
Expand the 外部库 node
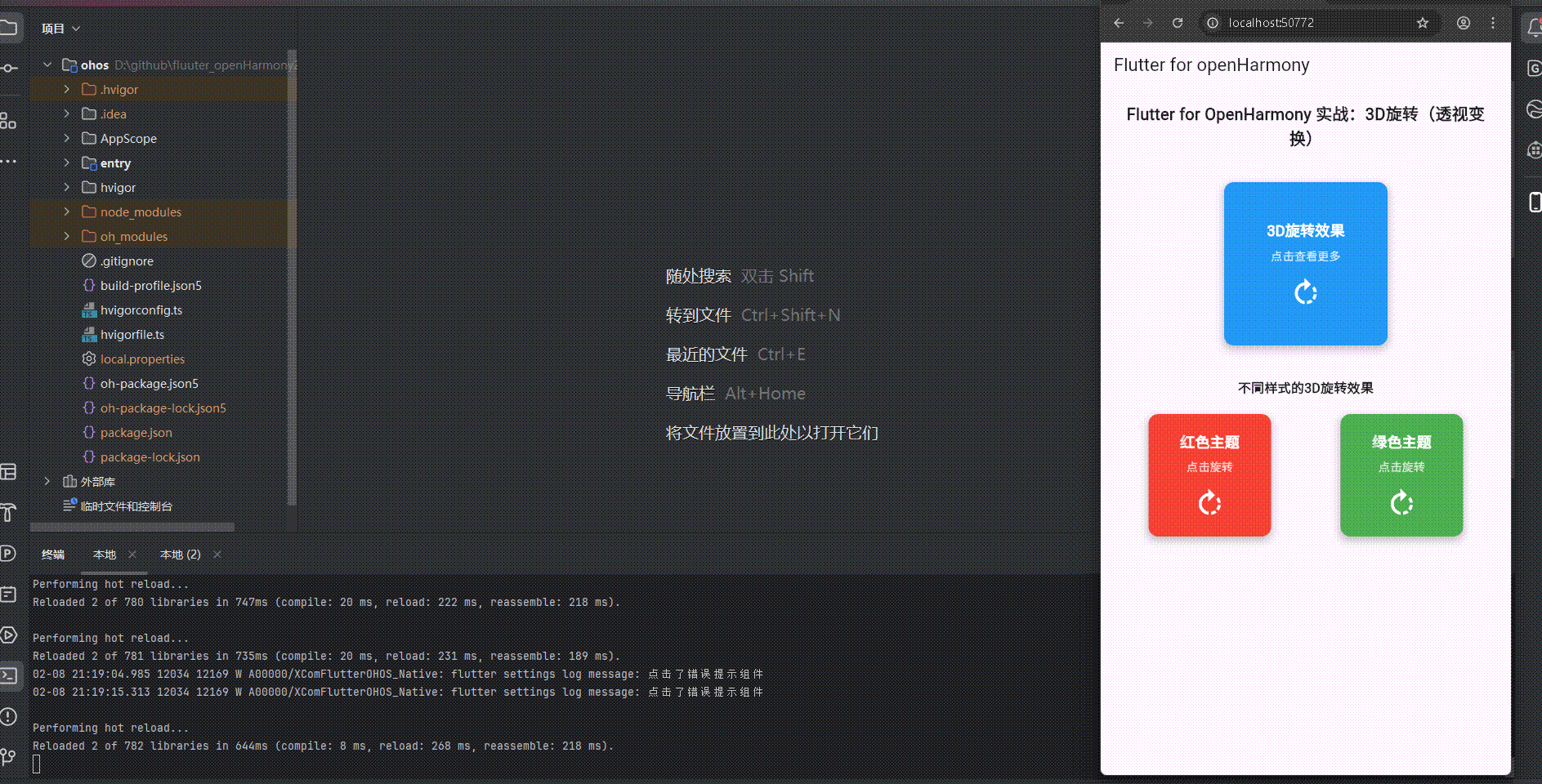pyautogui.click(x=47, y=481)
